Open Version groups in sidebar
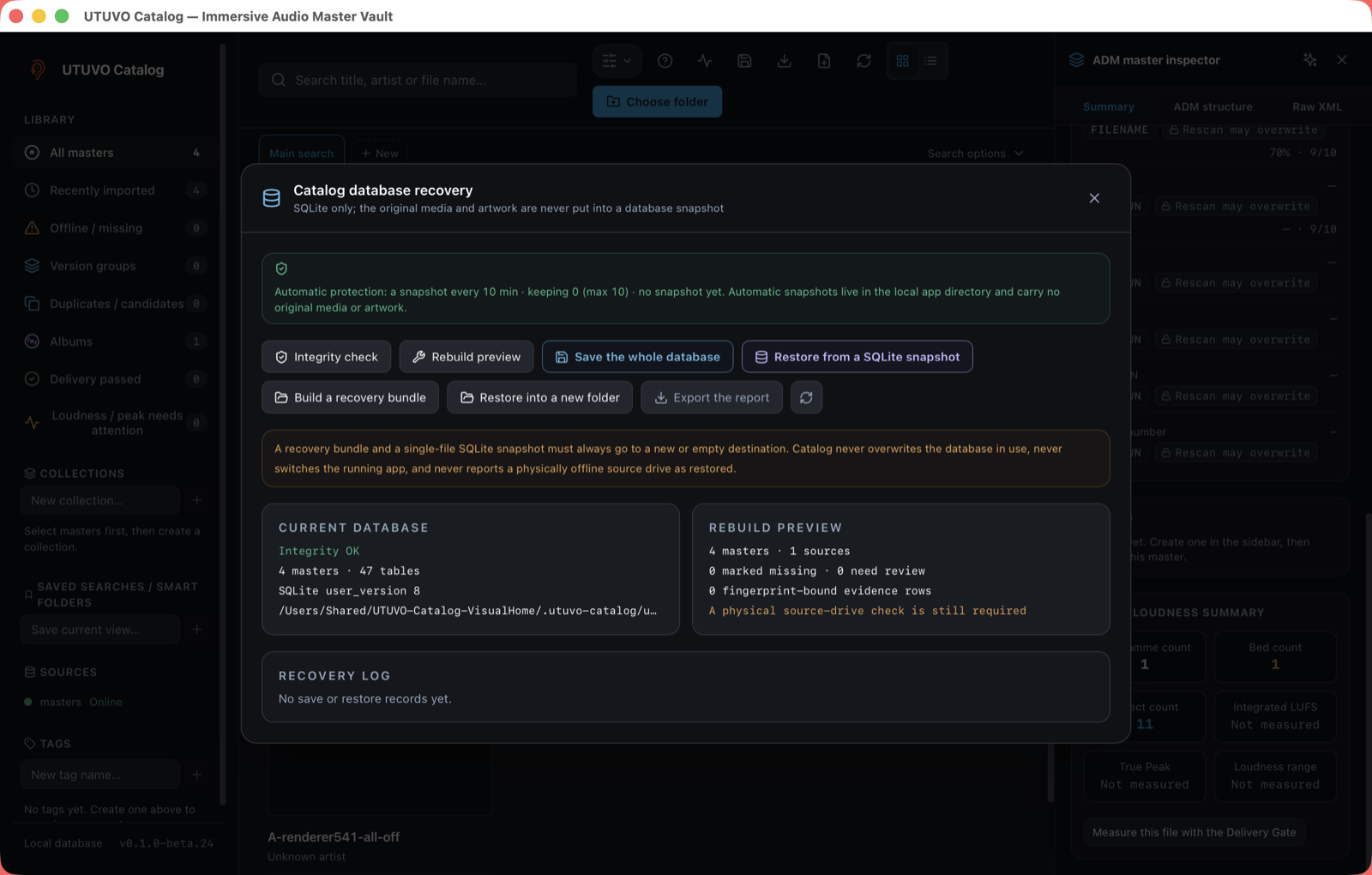 coord(116,266)
